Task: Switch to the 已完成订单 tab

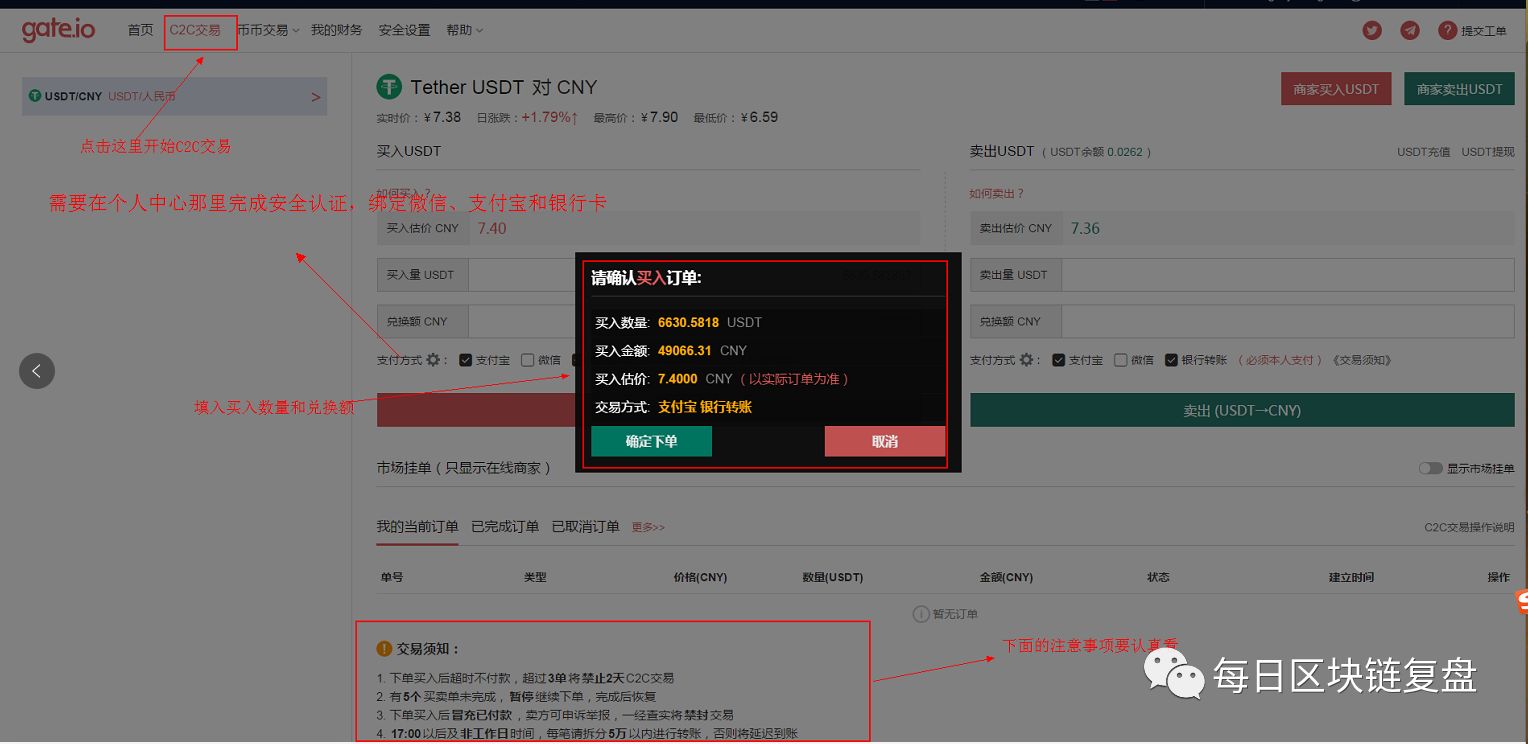Action: tap(504, 526)
